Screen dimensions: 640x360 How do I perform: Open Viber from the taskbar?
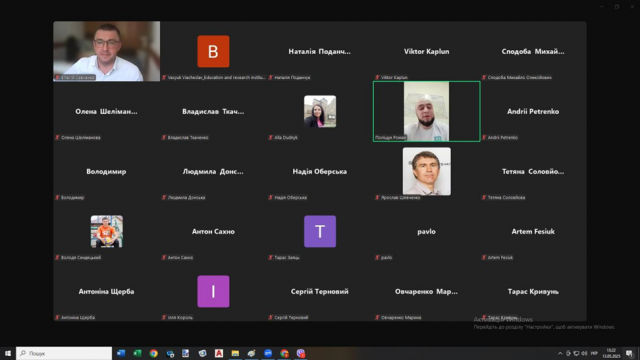pos(301,353)
